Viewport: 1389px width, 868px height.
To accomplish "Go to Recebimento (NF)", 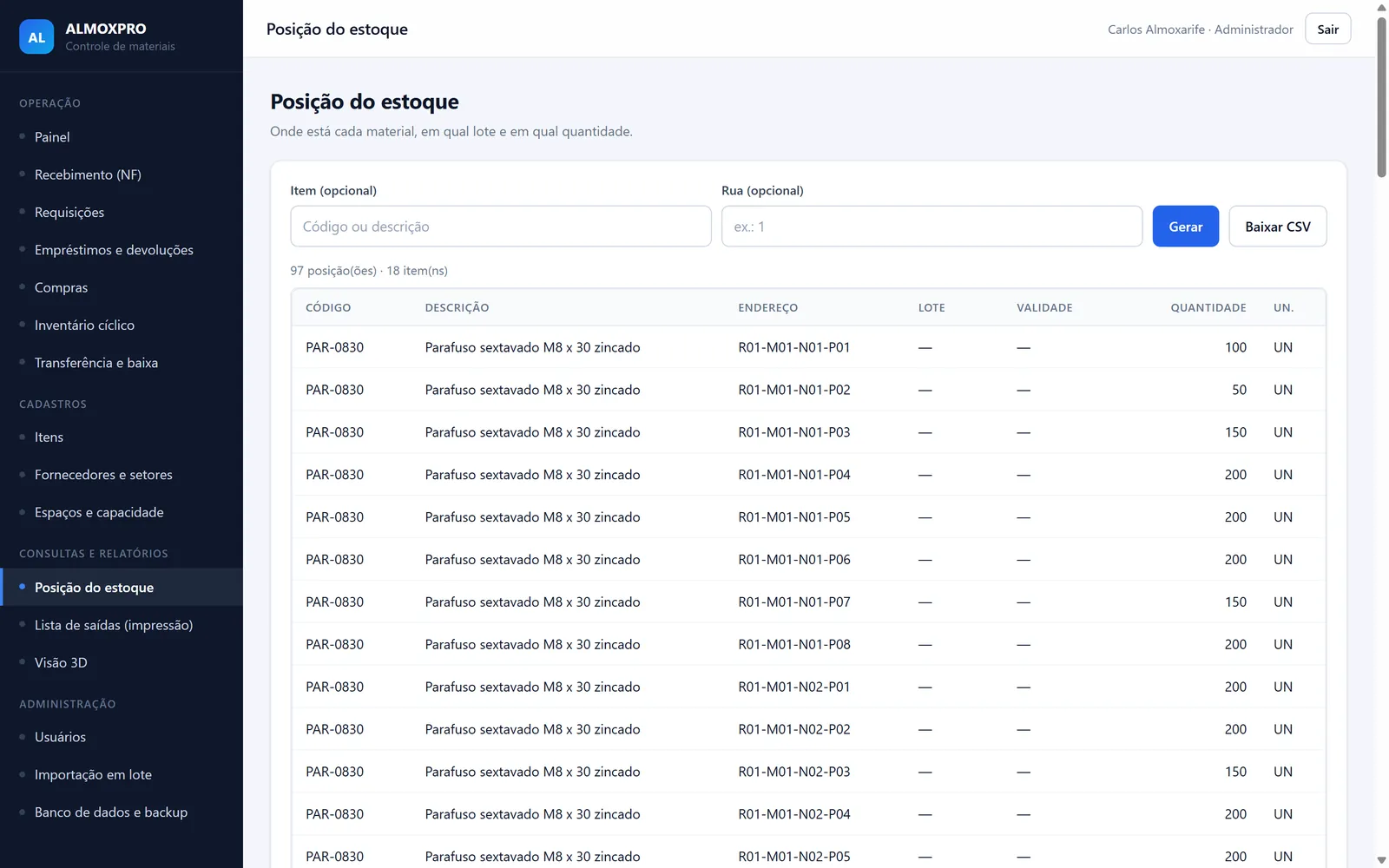I will 88,174.
